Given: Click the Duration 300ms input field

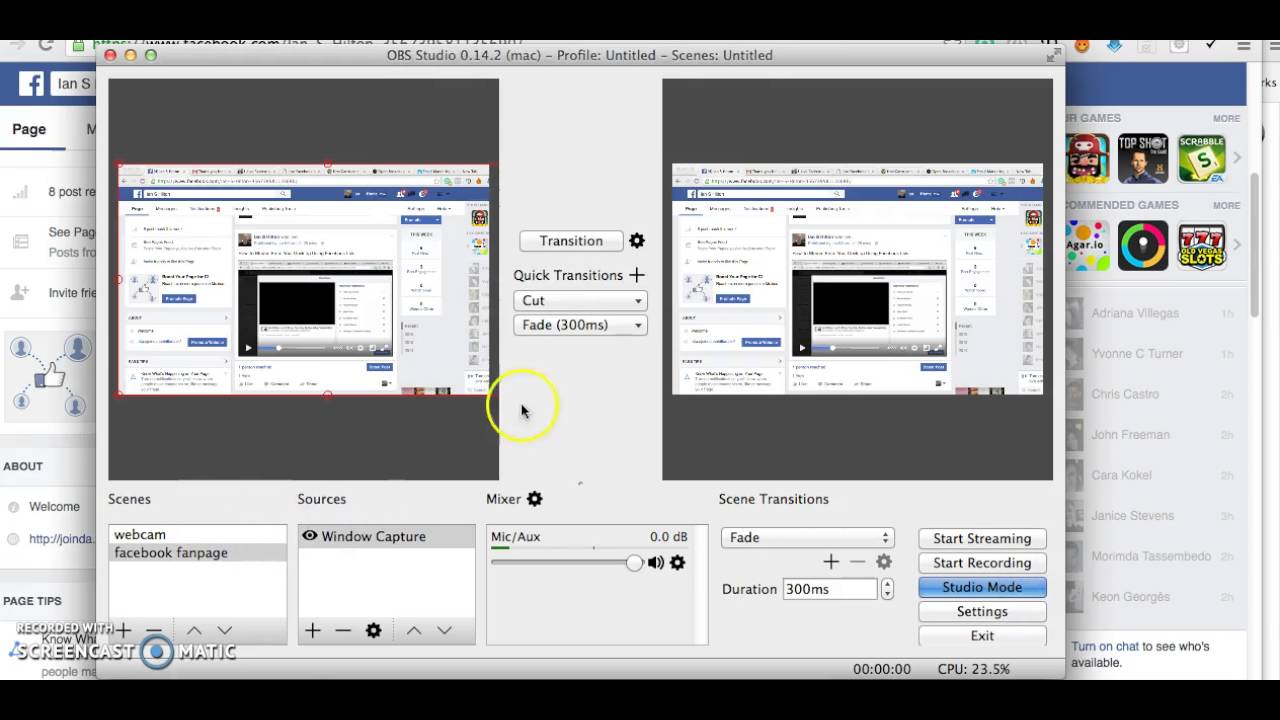Looking at the screenshot, I should click(830, 589).
